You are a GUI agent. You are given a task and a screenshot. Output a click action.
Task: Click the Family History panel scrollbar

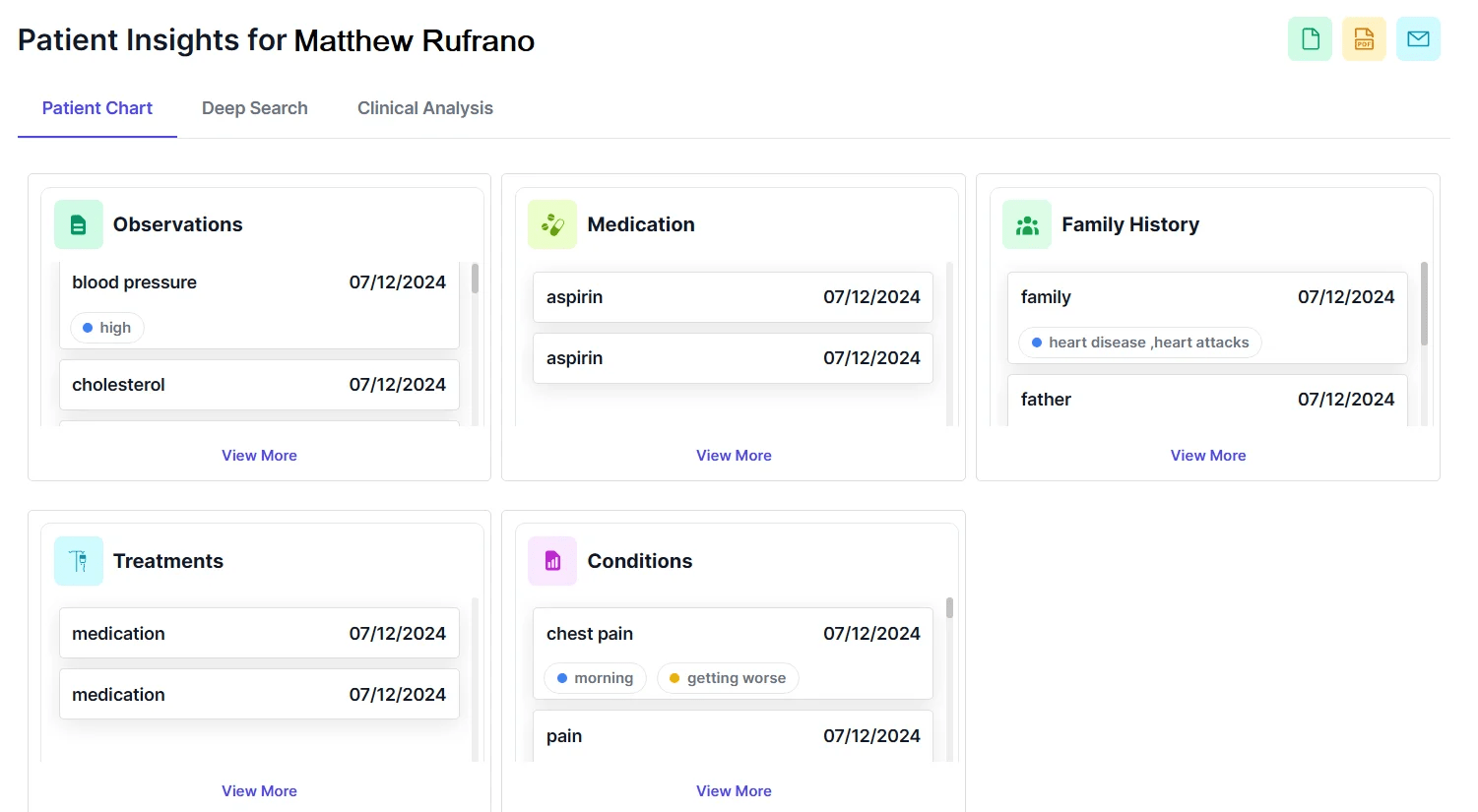click(1424, 303)
